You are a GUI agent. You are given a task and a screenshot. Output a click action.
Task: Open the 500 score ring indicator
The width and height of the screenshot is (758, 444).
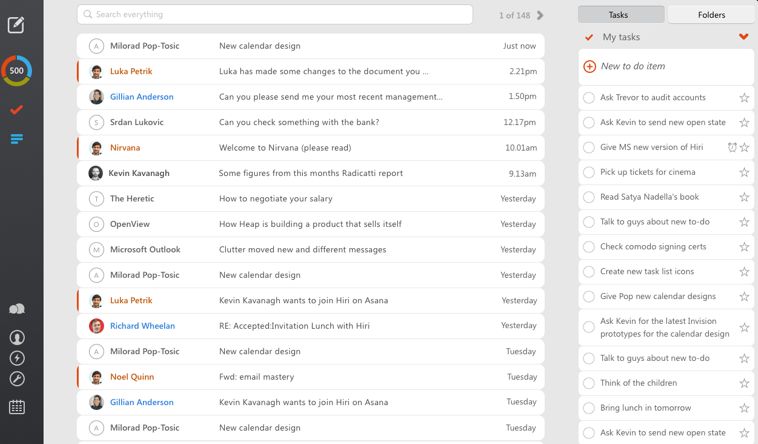pos(16,71)
